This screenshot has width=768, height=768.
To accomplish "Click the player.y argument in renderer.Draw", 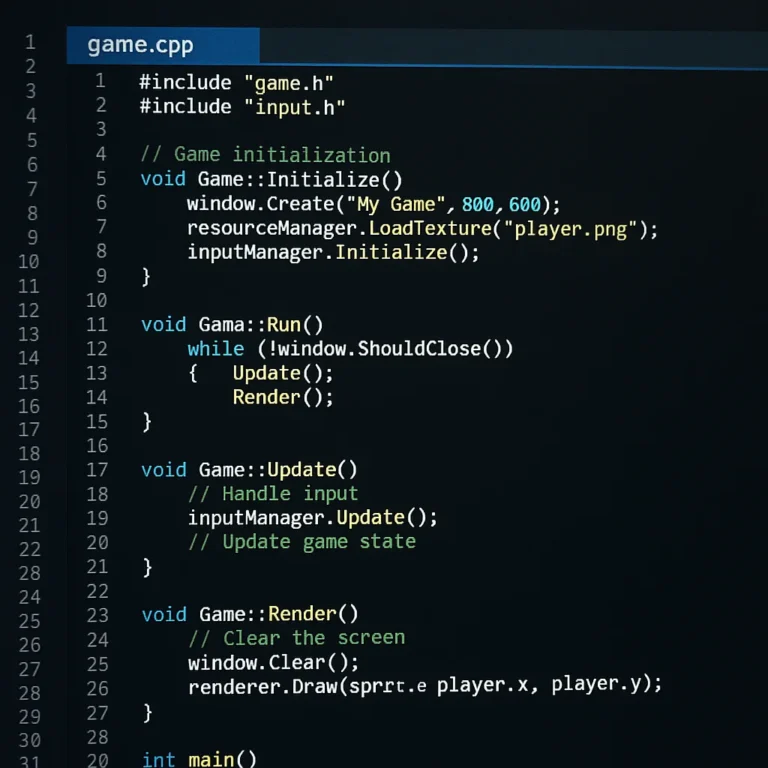I will (x=596, y=684).
